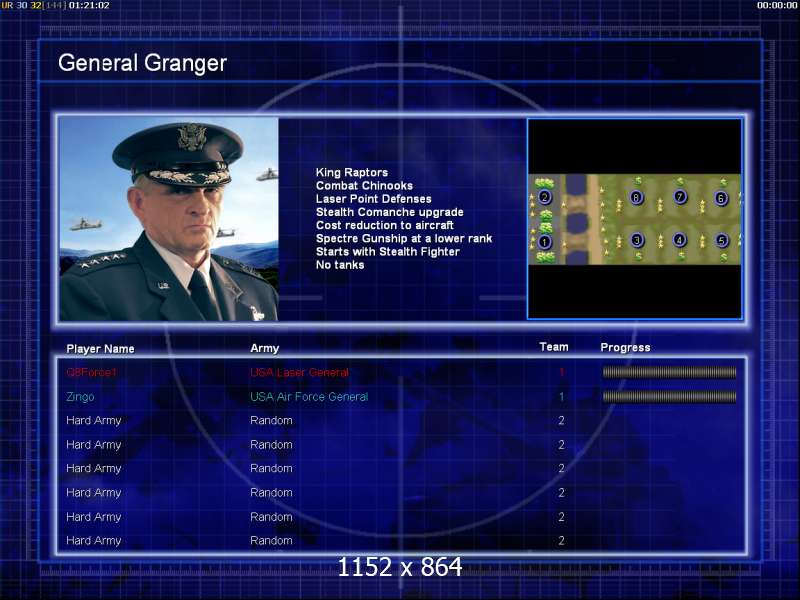Select start position 6 on the minimap
The image size is (800, 600).
pyautogui.click(x=721, y=198)
